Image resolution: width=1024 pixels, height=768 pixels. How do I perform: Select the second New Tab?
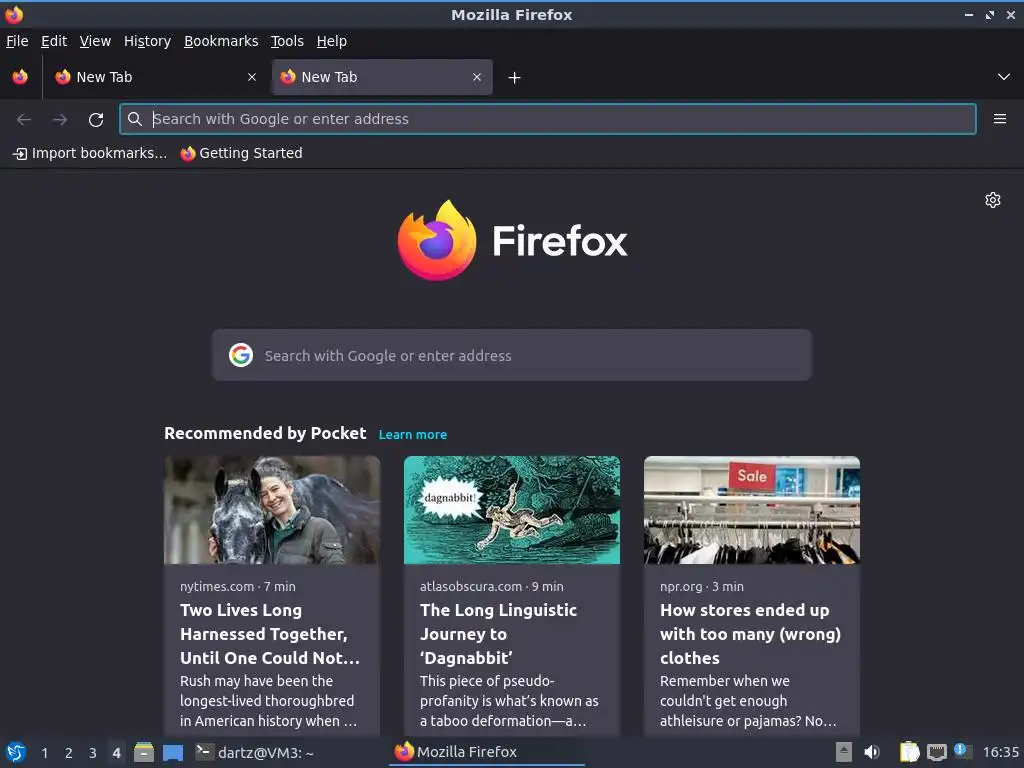point(382,77)
